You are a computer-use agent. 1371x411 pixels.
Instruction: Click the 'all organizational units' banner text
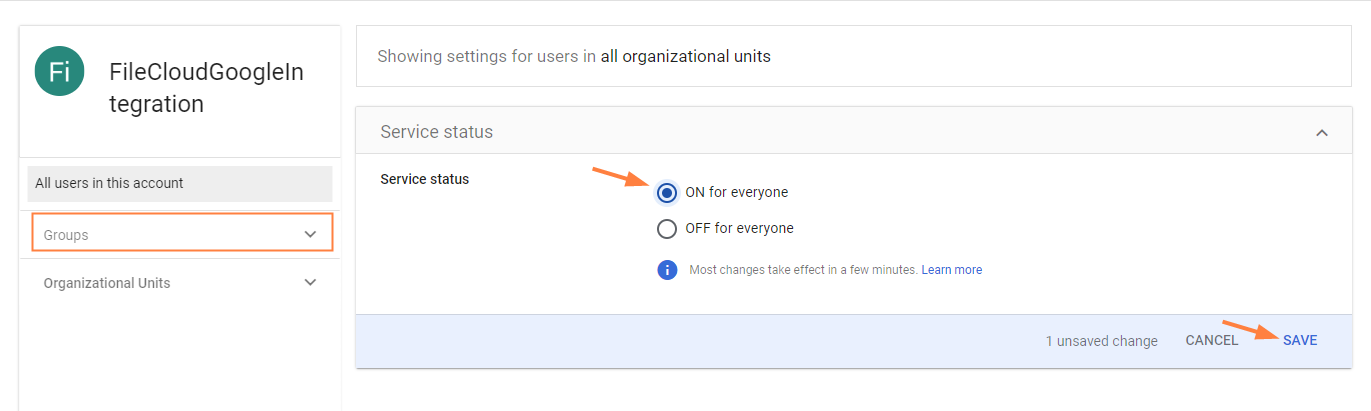685,57
